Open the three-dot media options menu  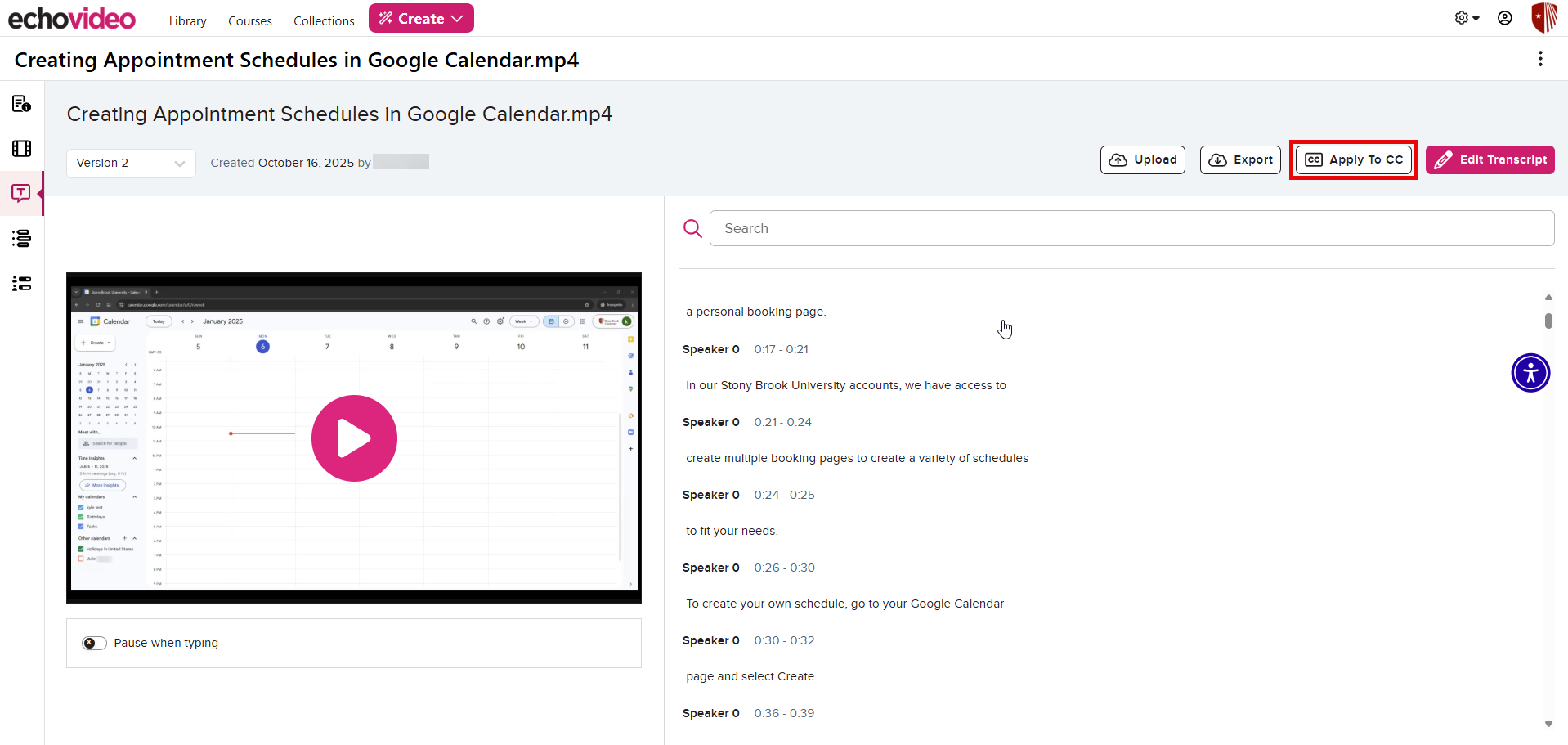(1540, 59)
